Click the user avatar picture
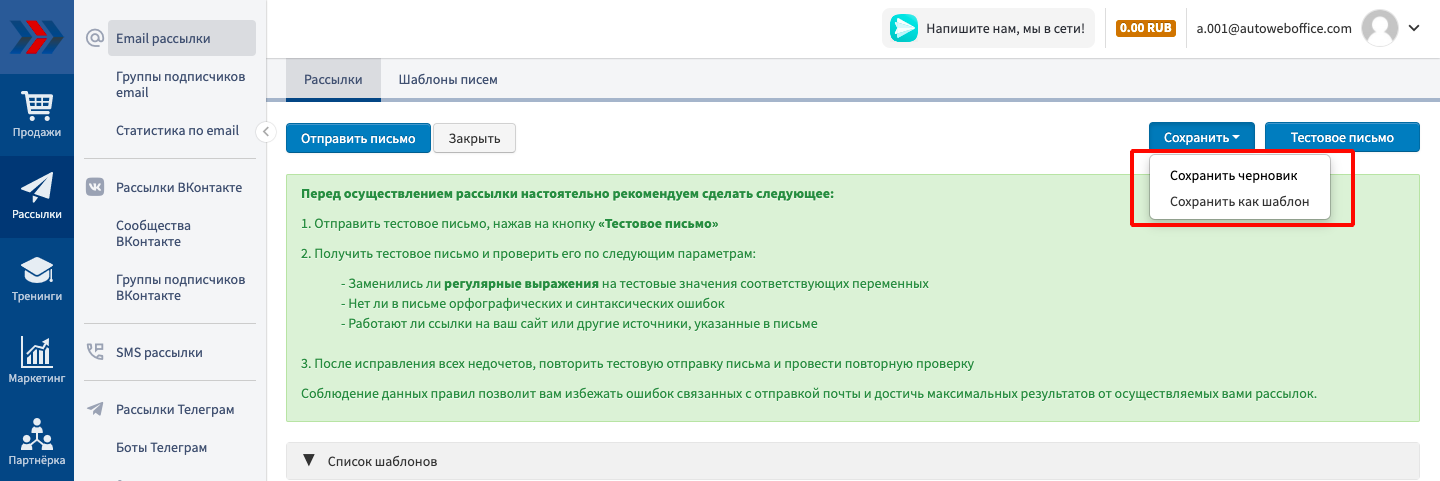 coord(1379,28)
